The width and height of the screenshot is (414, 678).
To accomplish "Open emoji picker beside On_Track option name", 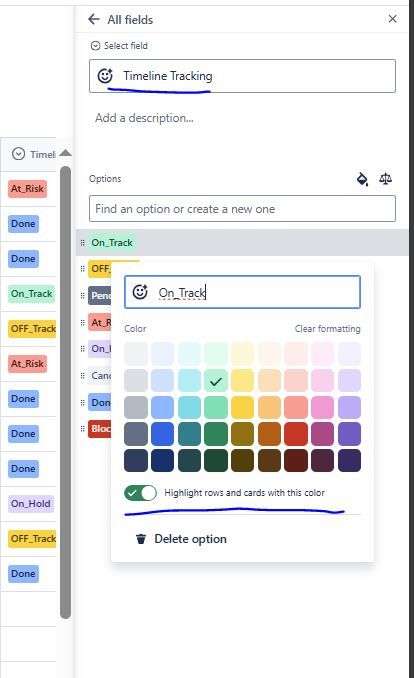I will [140, 292].
